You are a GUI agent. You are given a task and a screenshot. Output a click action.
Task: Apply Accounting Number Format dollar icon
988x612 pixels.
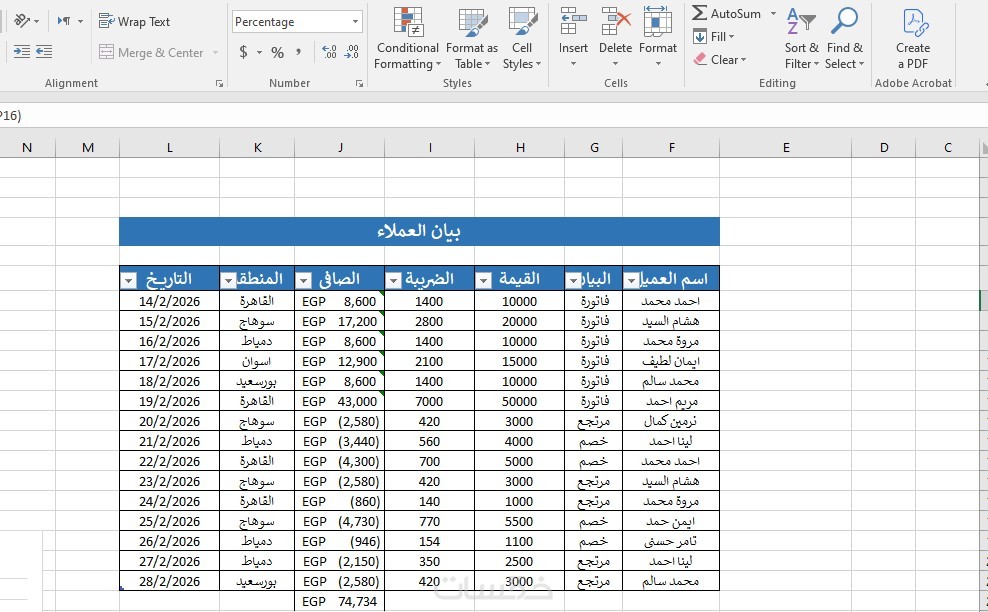(243, 52)
